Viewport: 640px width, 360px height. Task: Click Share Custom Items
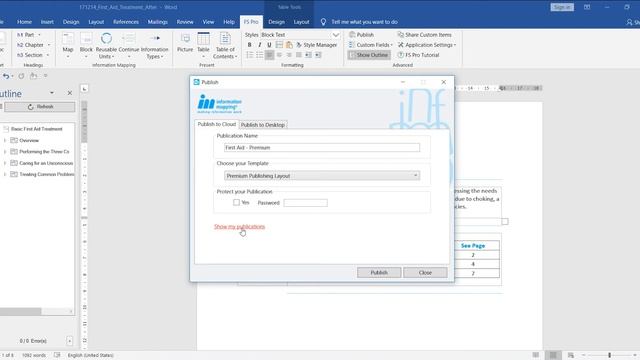[x=424, y=35]
